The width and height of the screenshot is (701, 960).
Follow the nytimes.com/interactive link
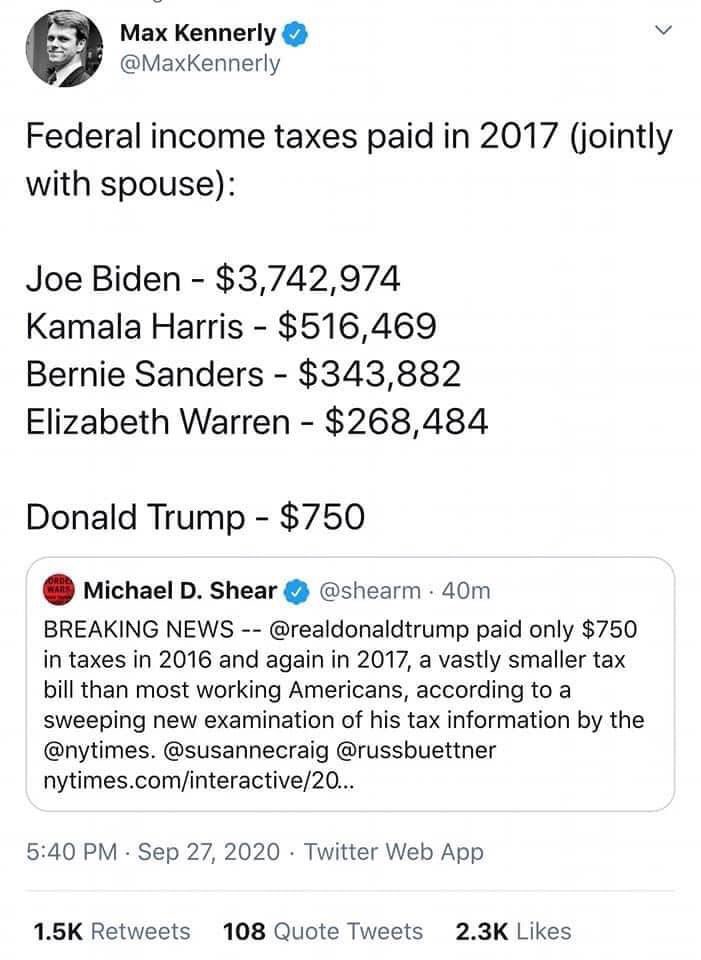[198, 781]
